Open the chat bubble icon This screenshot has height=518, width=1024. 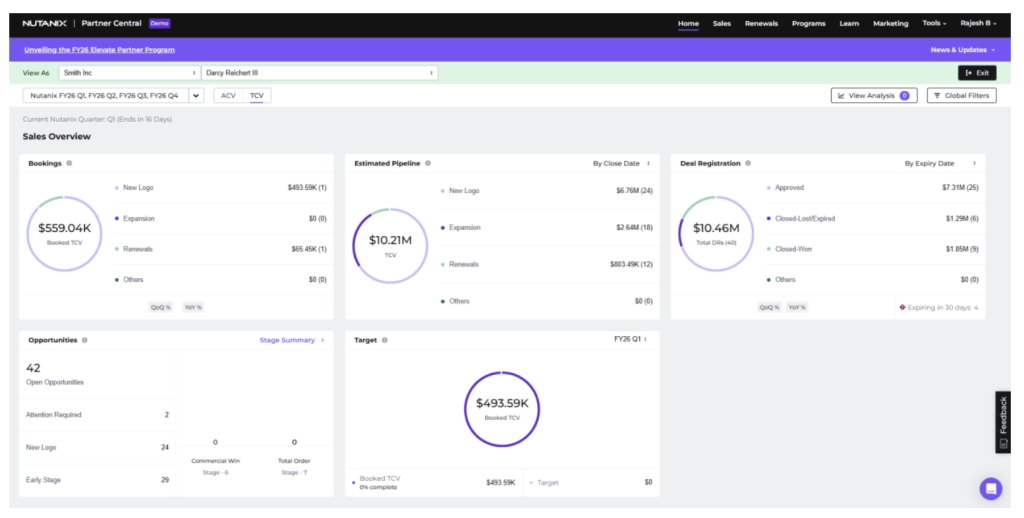point(990,488)
